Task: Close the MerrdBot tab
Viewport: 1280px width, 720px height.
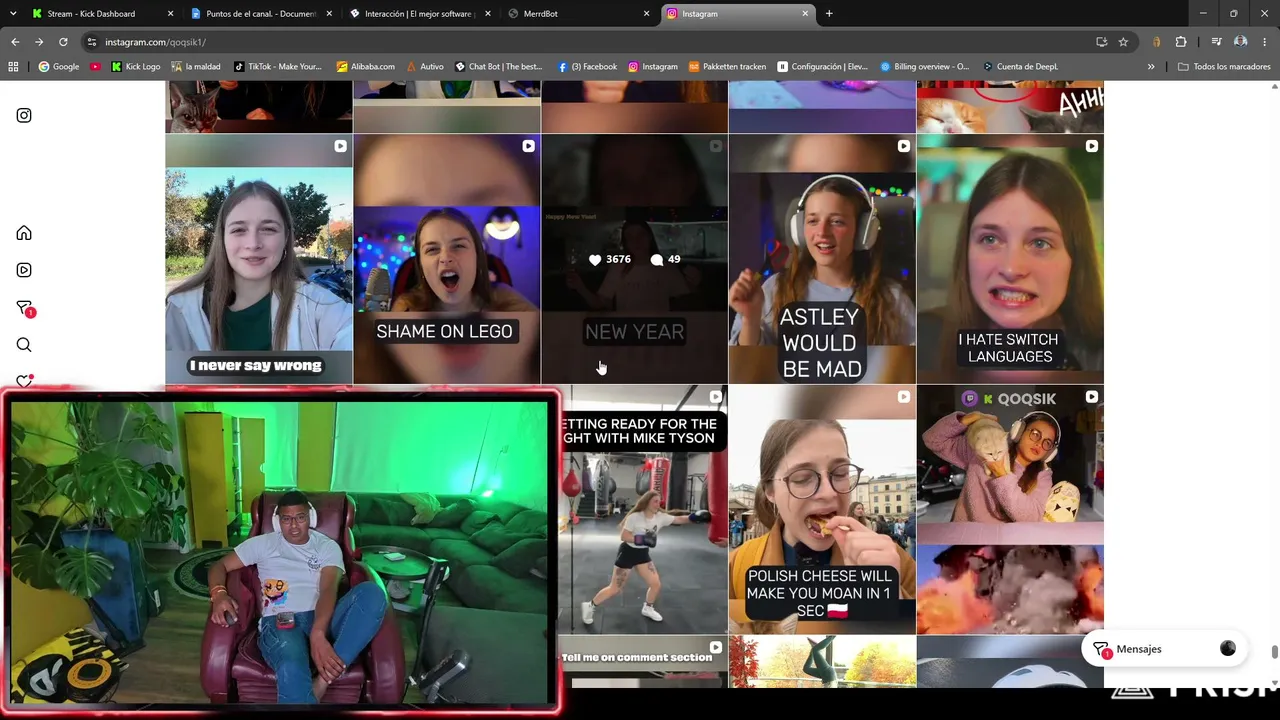Action: tap(646, 14)
